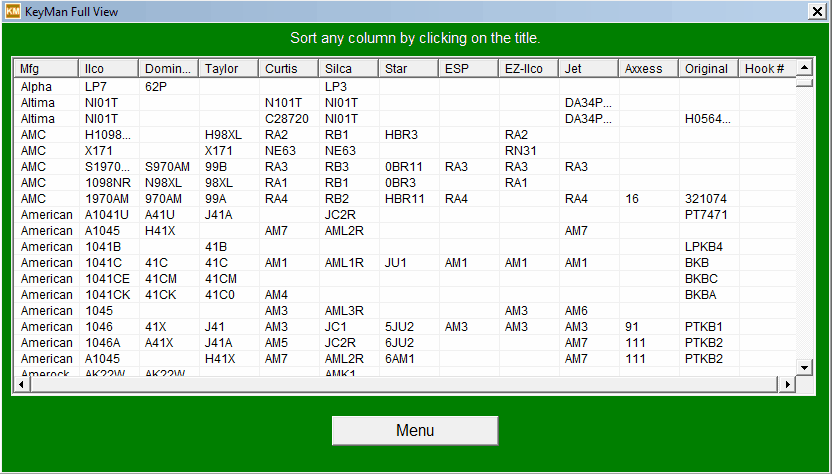Click Taylor cell 41C0
This screenshot has width=832, height=474.
point(220,295)
